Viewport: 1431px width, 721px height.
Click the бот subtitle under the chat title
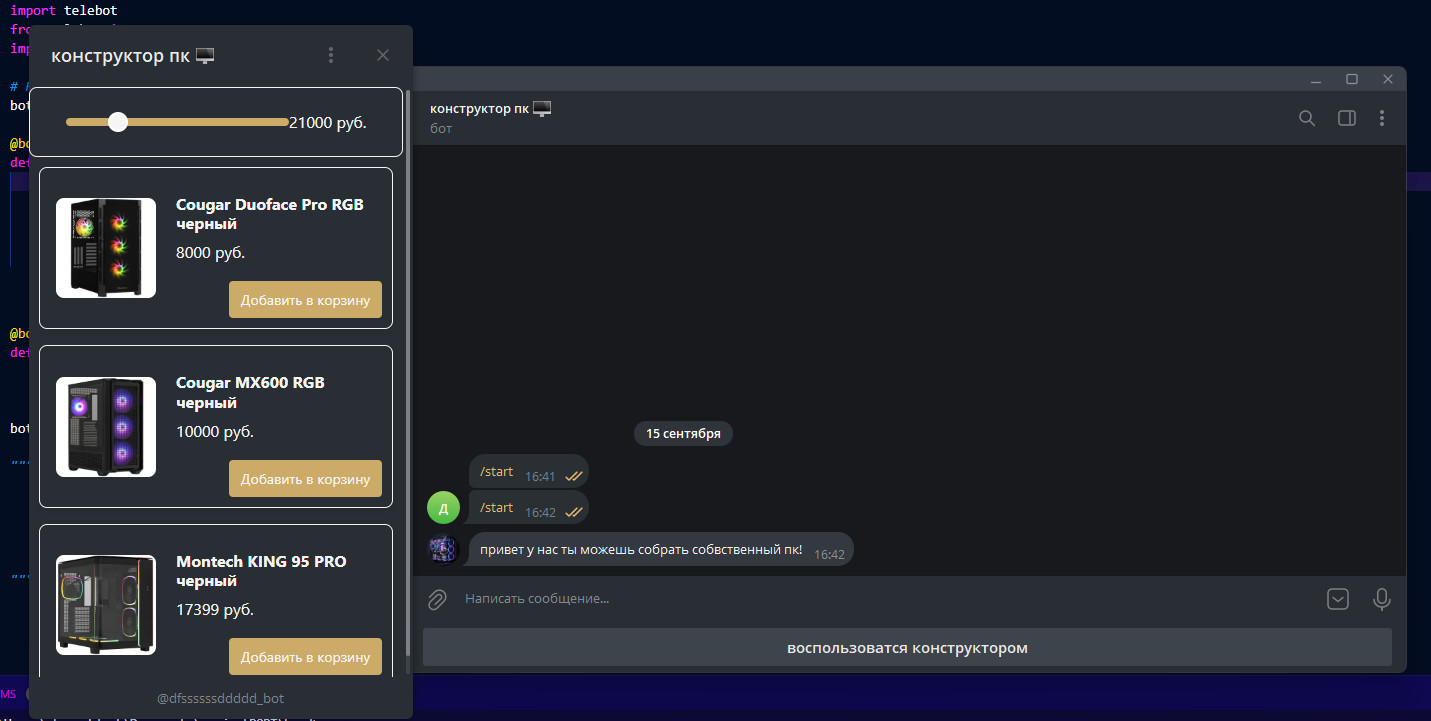pyautogui.click(x=441, y=129)
